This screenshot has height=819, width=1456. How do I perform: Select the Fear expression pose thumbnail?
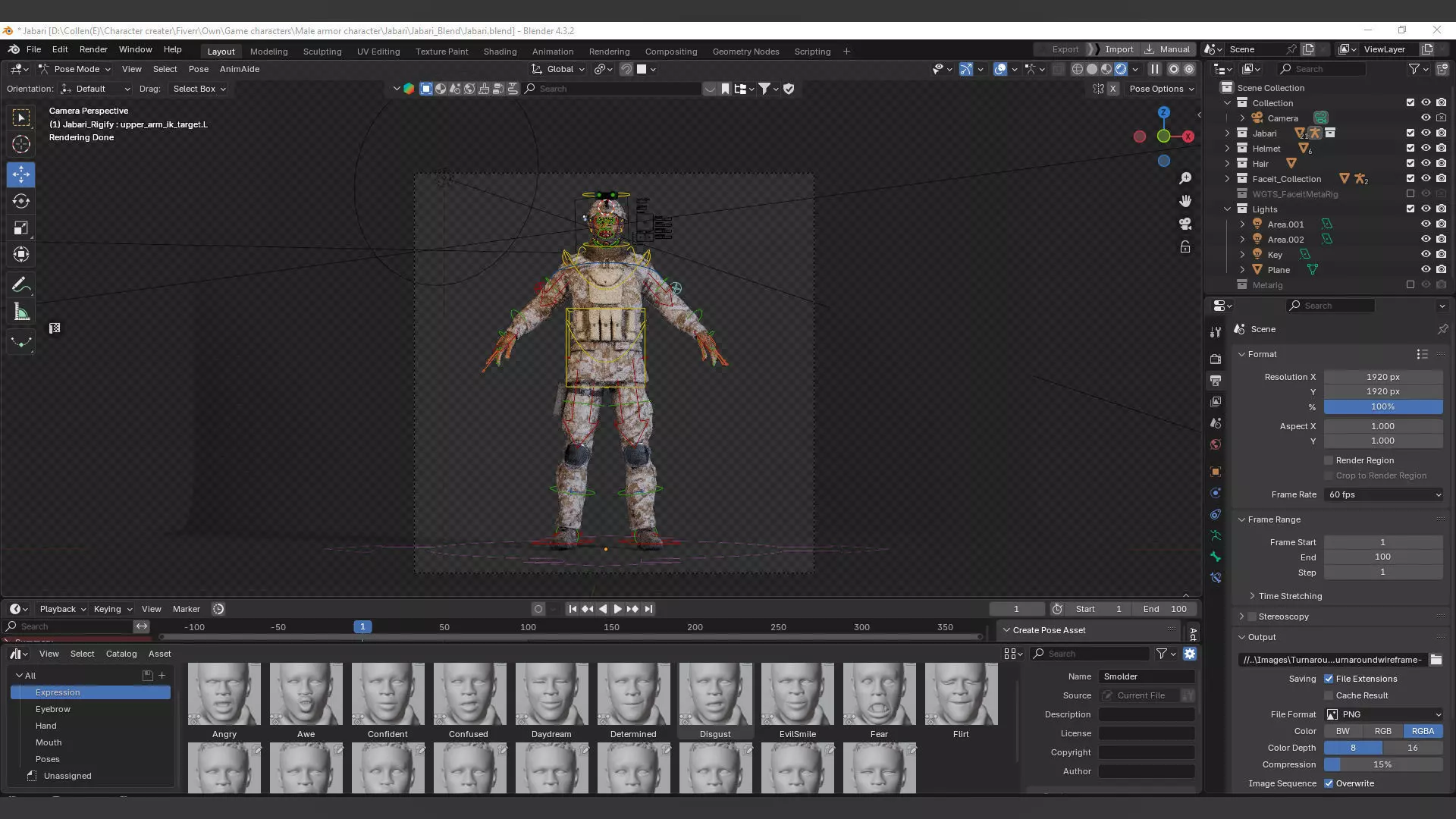click(x=879, y=694)
